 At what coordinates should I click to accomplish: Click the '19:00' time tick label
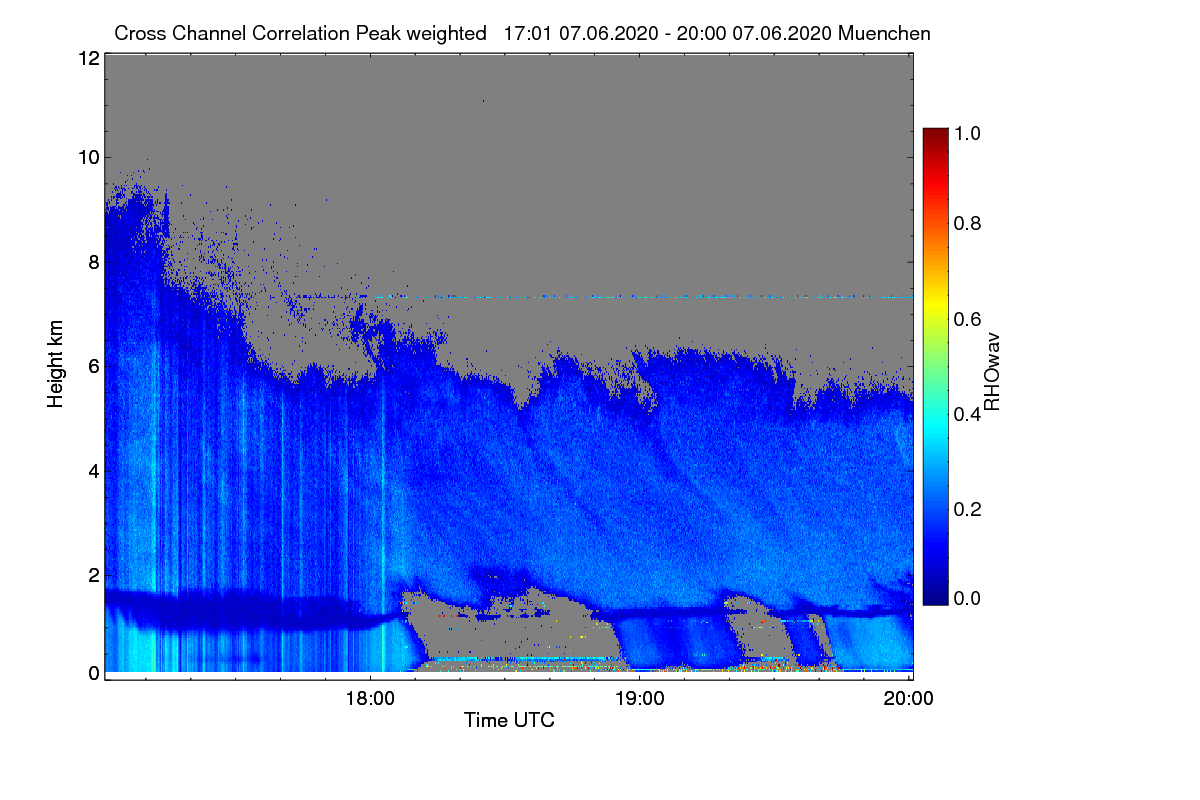tap(639, 698)
